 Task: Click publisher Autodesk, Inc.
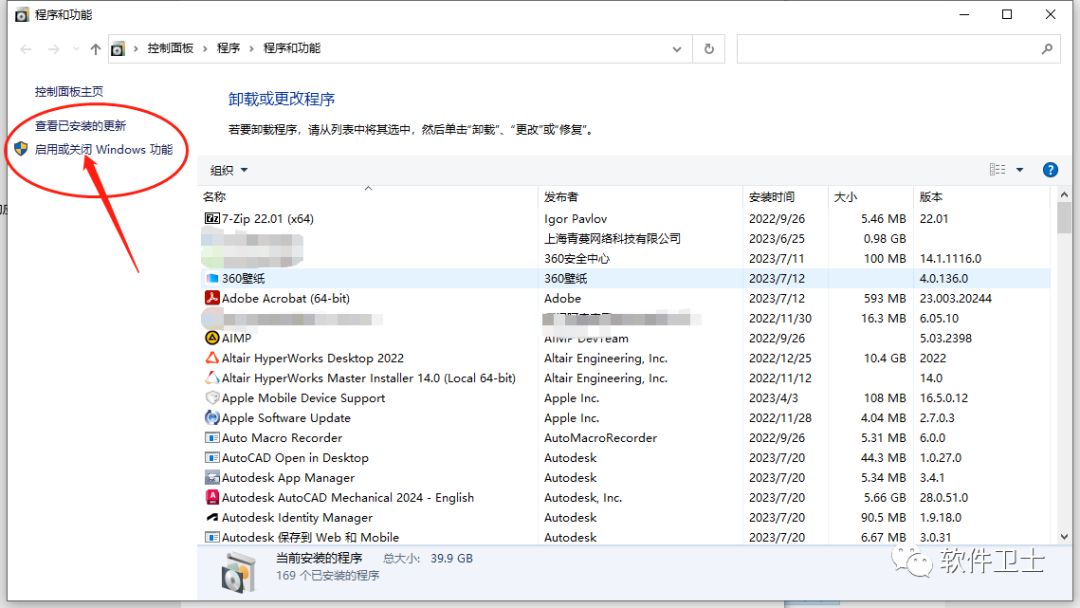(583, 497)
